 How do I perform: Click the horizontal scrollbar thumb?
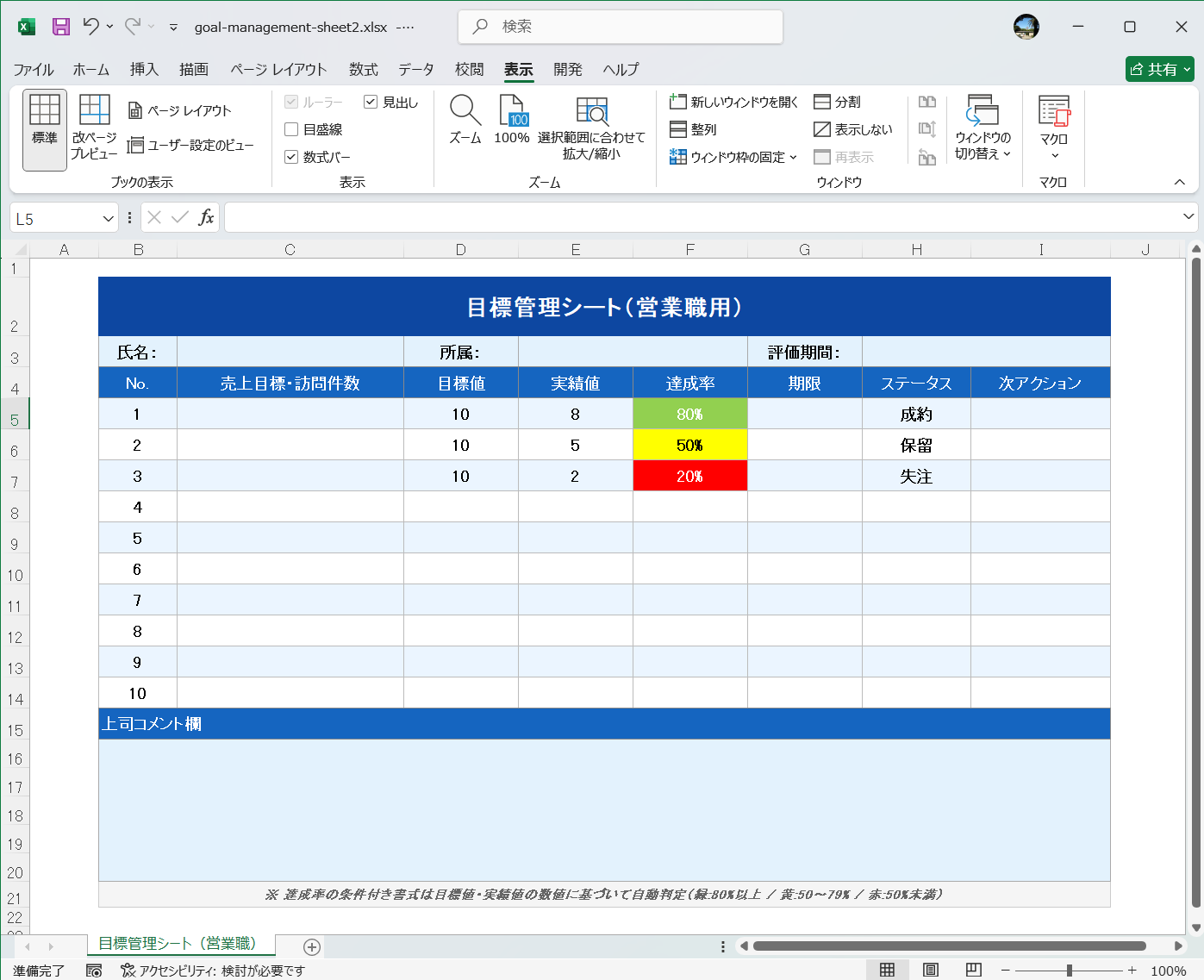[x=949, y=946]
